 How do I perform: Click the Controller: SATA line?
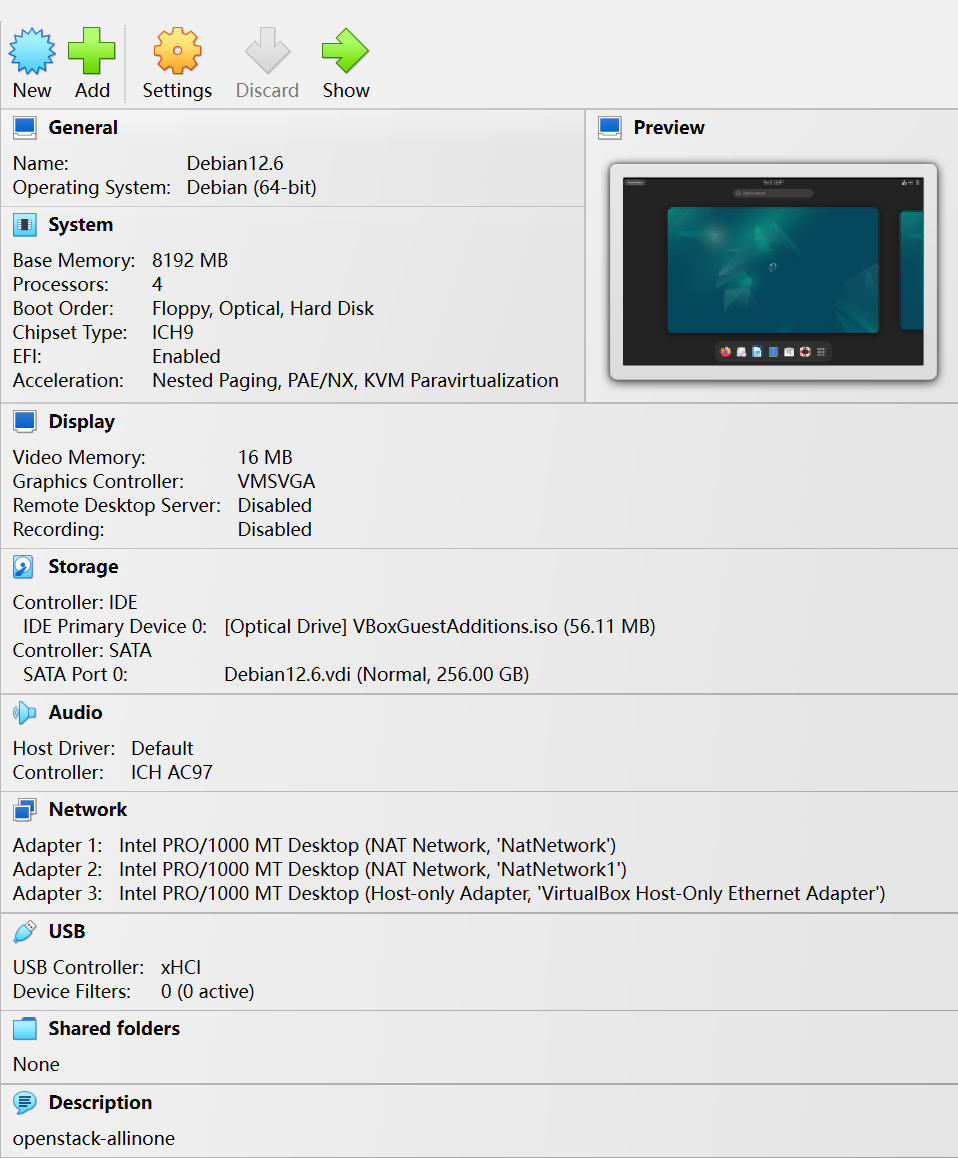[x=82, y=651]
